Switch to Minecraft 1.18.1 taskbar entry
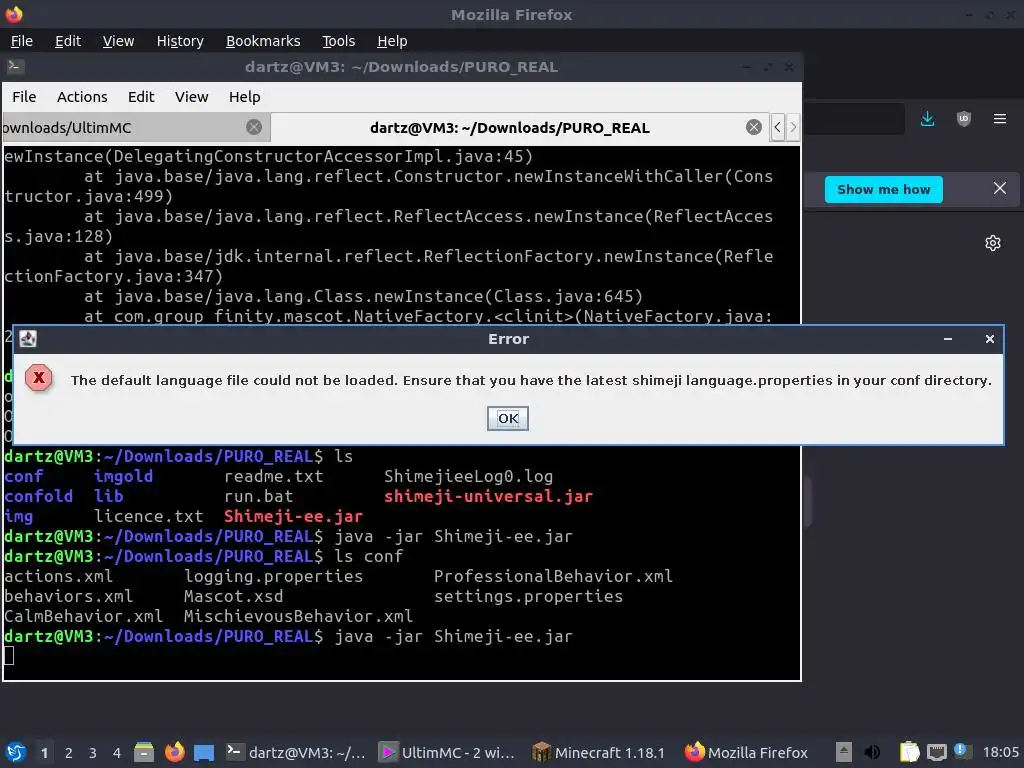This screenshot has width=1024, height=768. (599, 752)
